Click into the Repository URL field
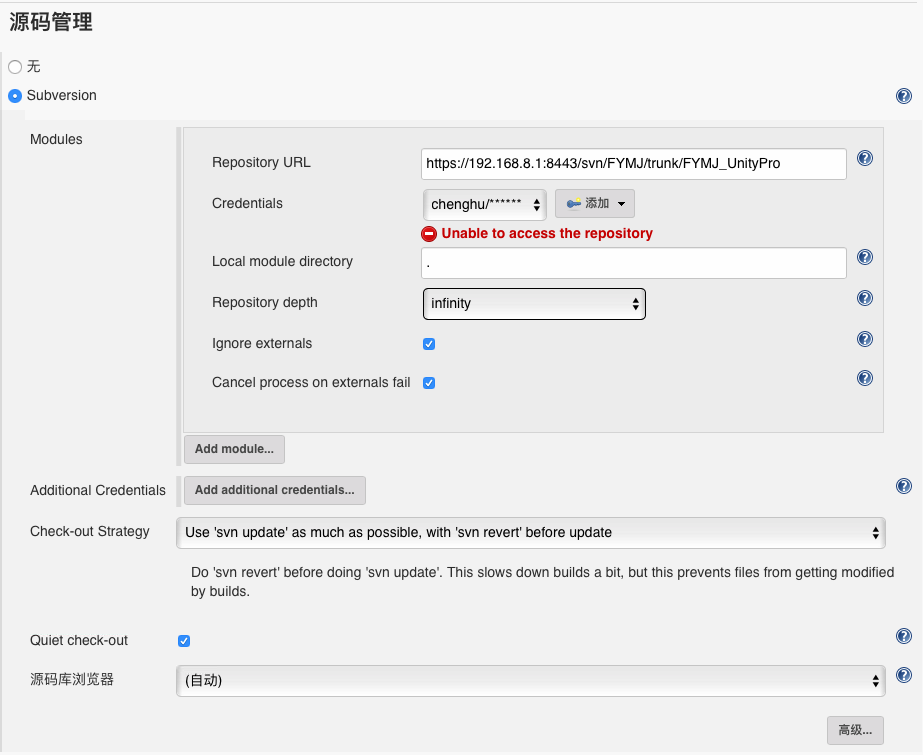This screenshot has height=755, width=923. click(x=633, y=163)
